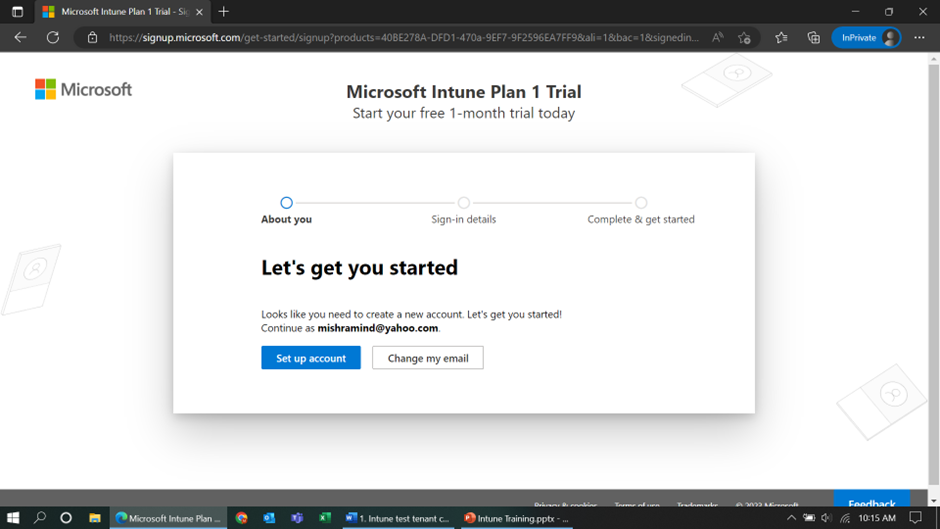Open the notification center icon
The image size is (940, 529).
click(x=915, y=518)
